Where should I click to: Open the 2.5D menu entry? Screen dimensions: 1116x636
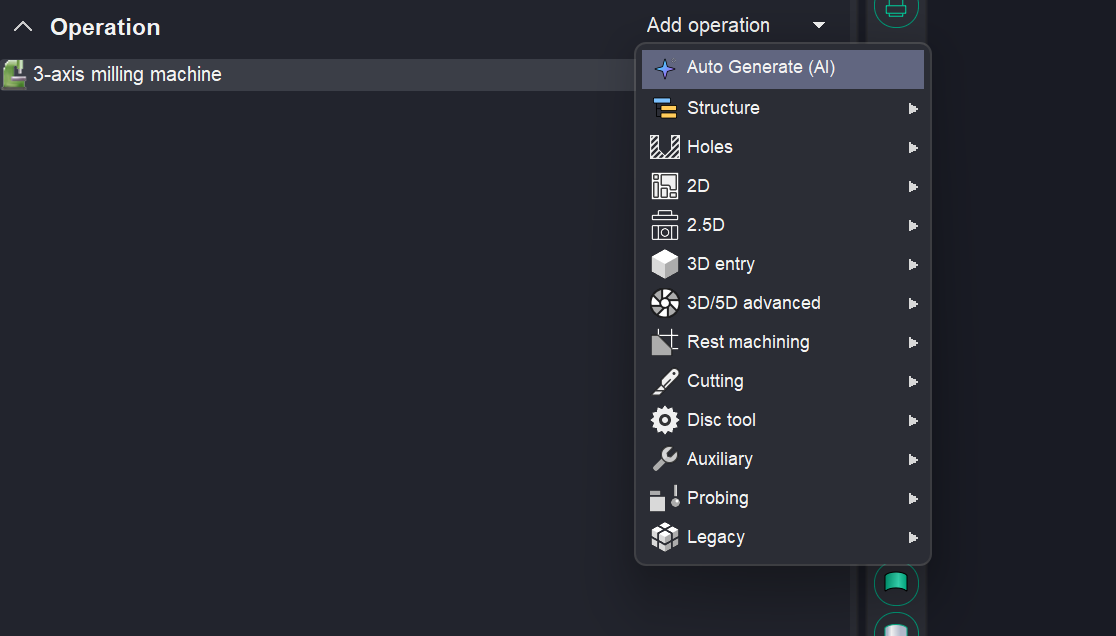[x=706, y=225]
